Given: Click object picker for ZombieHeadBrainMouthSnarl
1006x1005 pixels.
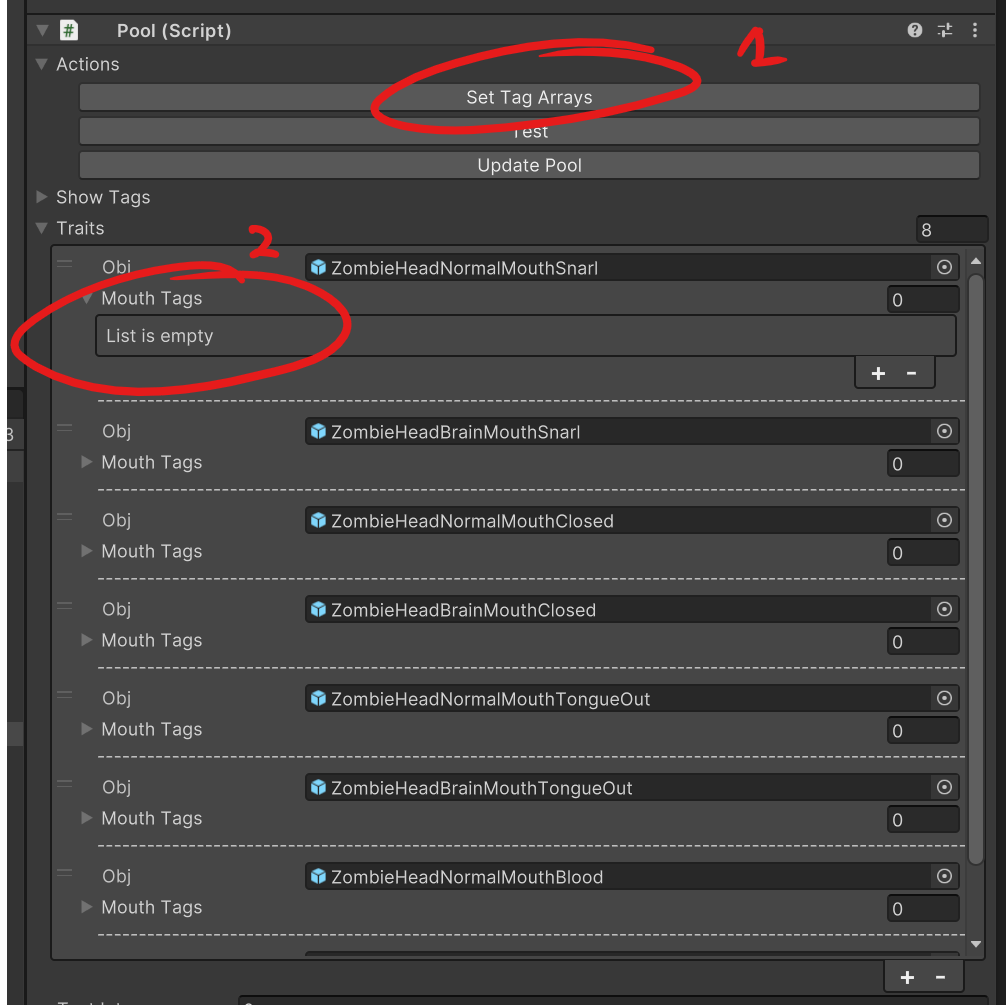Looking at the screenshot, I should pos(943,432).
